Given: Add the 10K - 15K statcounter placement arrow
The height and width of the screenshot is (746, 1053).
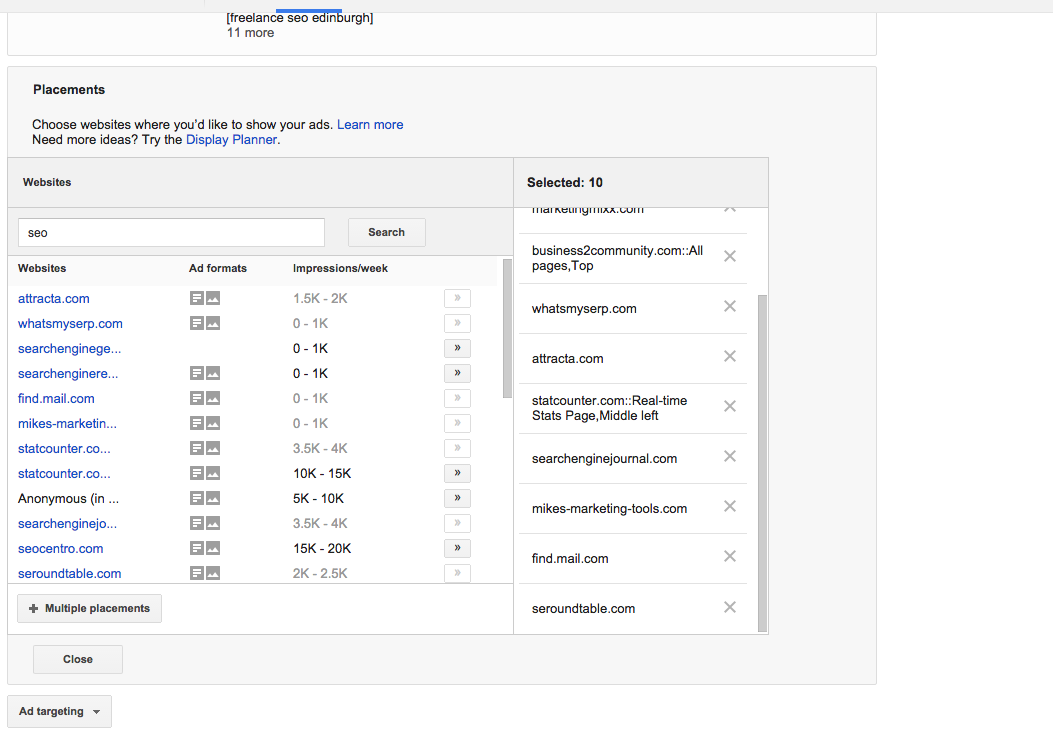Looking at the screenshot, I should click(457, 473).
